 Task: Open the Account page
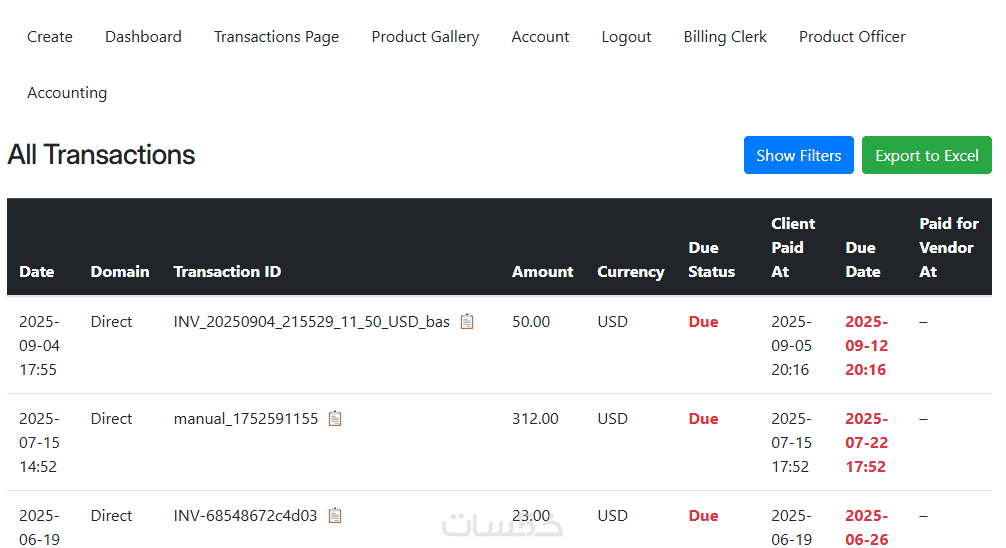pyautogui.click(x=540, y=37)
